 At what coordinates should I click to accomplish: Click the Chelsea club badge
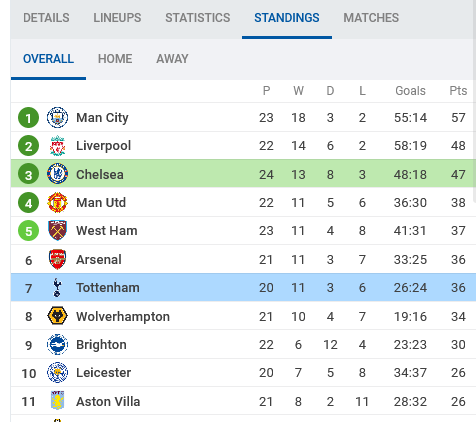tap(57, 174)
